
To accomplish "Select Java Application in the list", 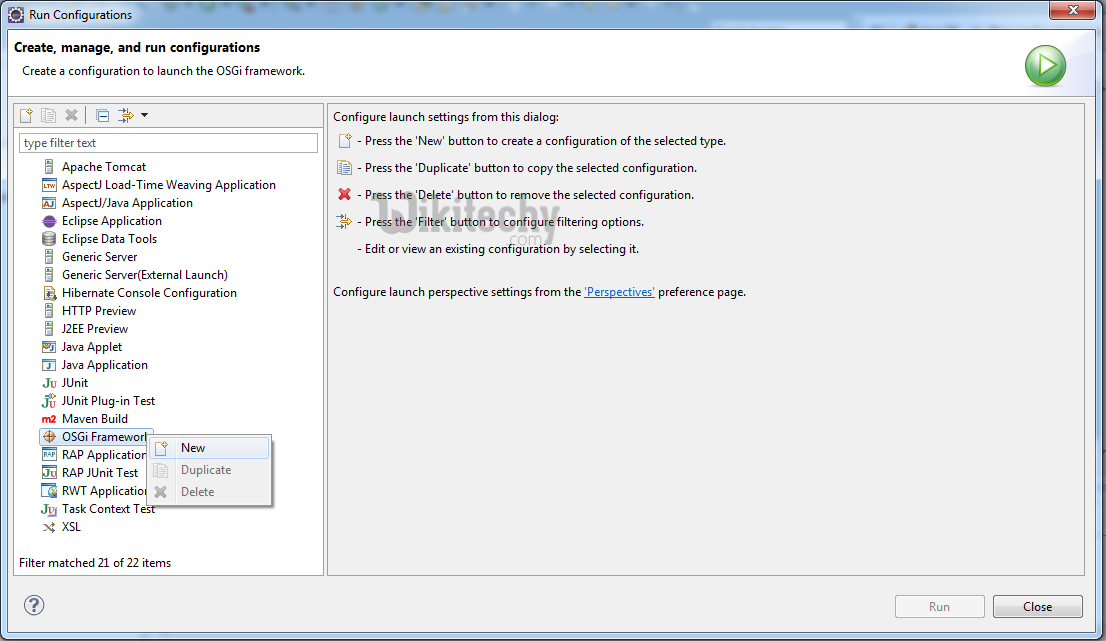I will tap(104, 365).
